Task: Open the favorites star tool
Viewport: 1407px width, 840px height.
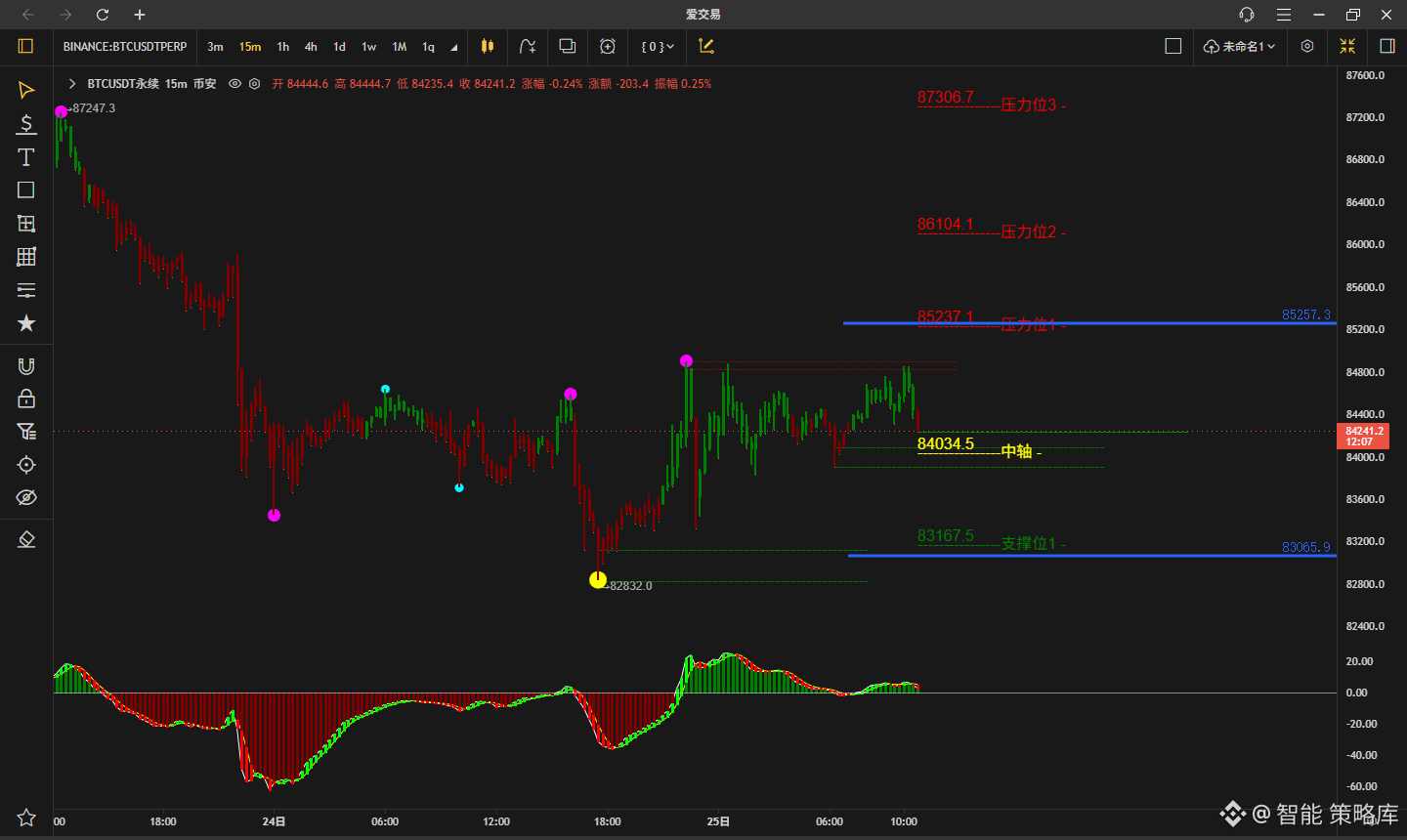Action: point(26,323)
